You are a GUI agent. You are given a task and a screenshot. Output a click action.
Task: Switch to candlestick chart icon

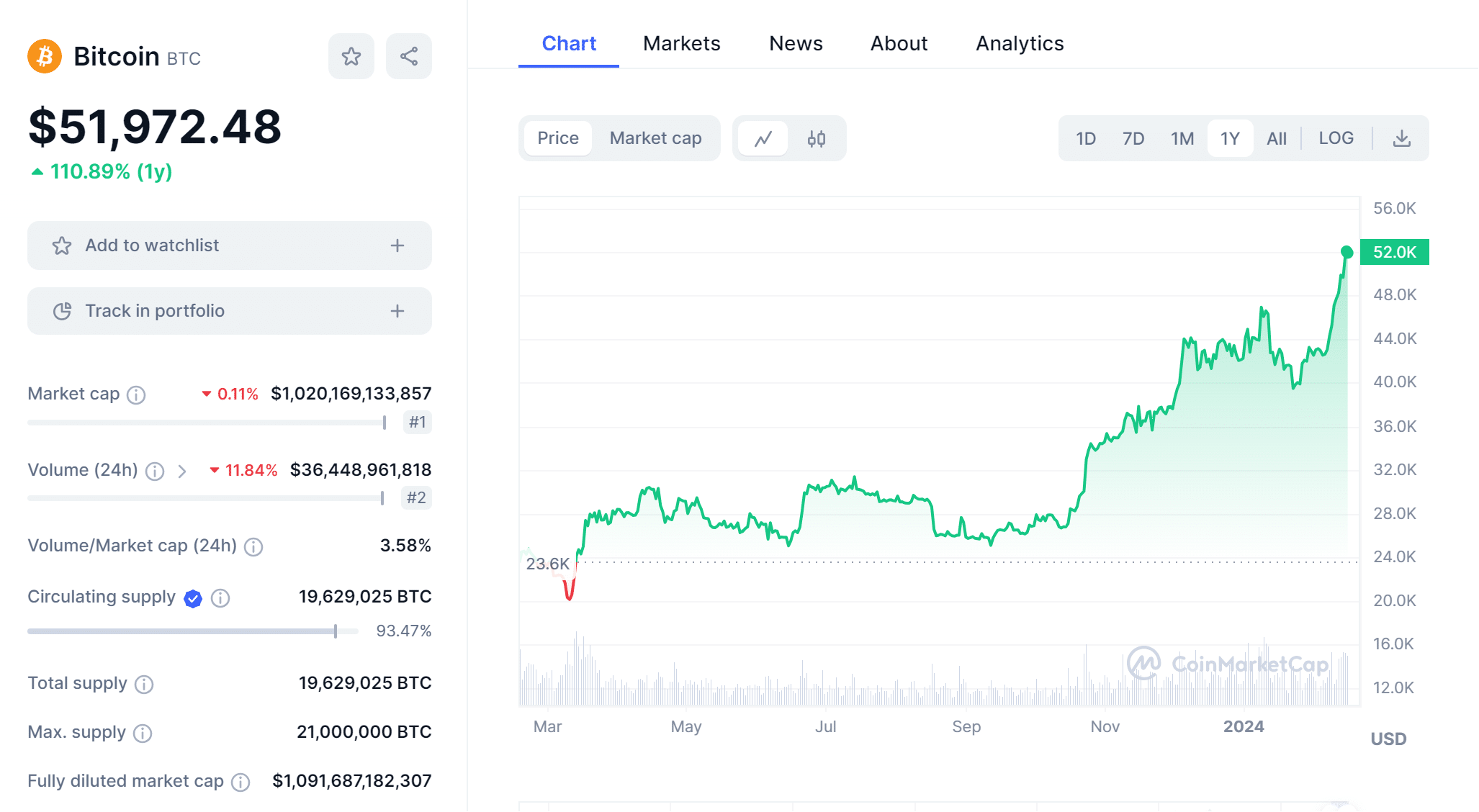[x=816, y=138]
